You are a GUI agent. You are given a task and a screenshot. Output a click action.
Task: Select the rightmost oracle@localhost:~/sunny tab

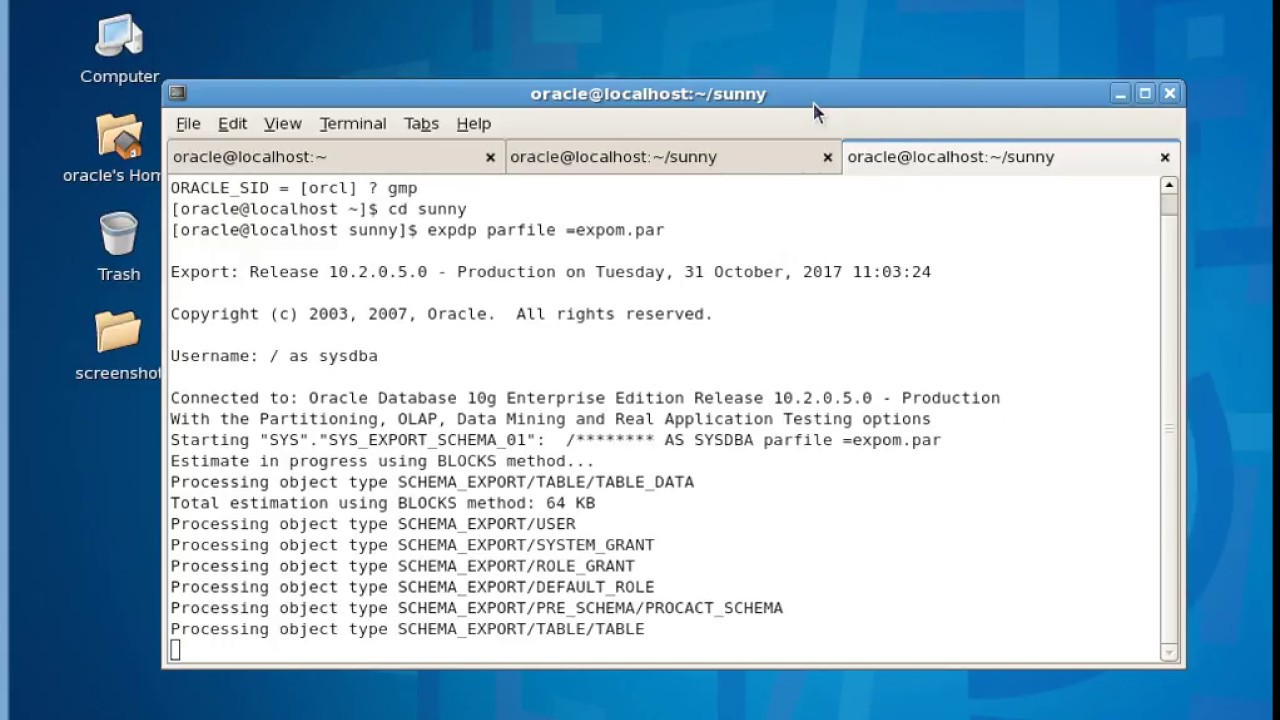click(x=1011, y=157)
